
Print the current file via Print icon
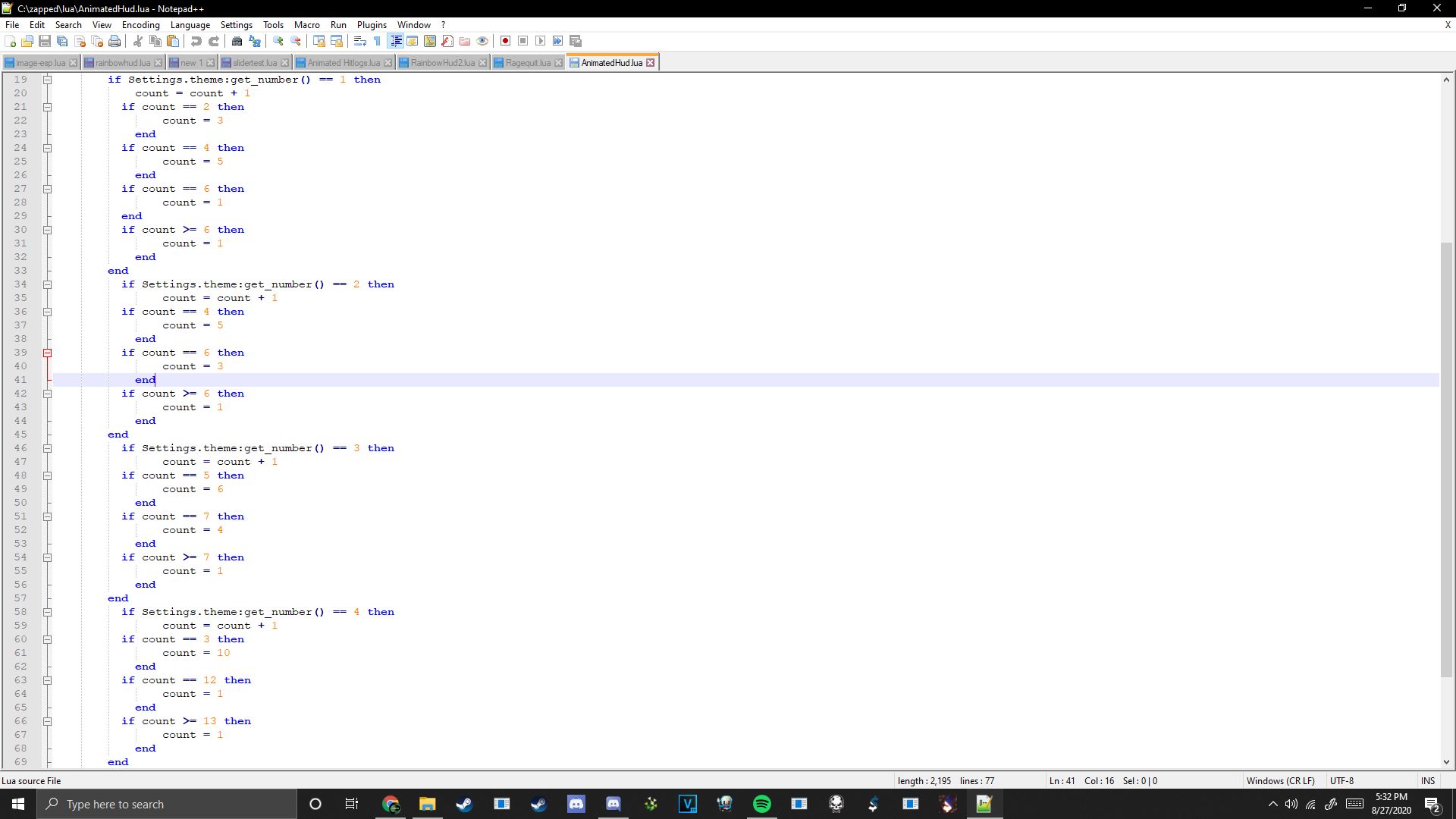[x=114, y=41]
